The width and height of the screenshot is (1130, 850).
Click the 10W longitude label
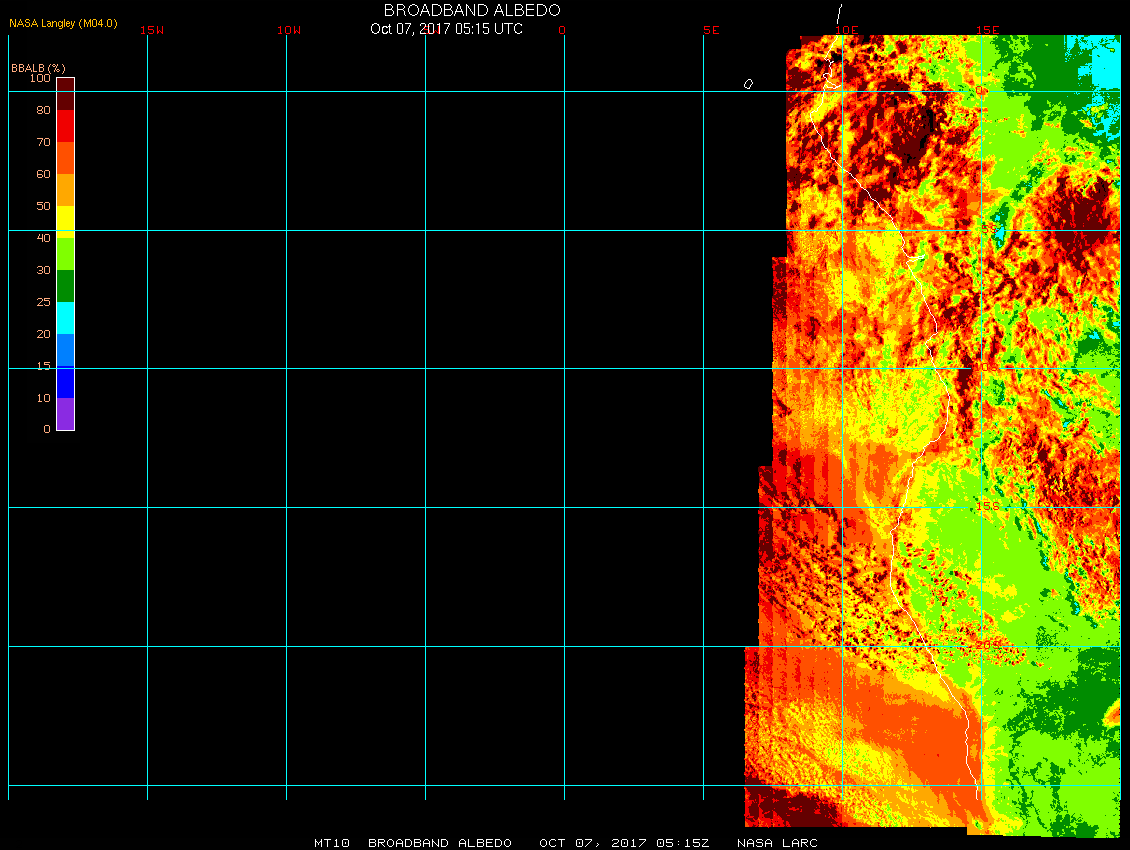pos(289,30)
